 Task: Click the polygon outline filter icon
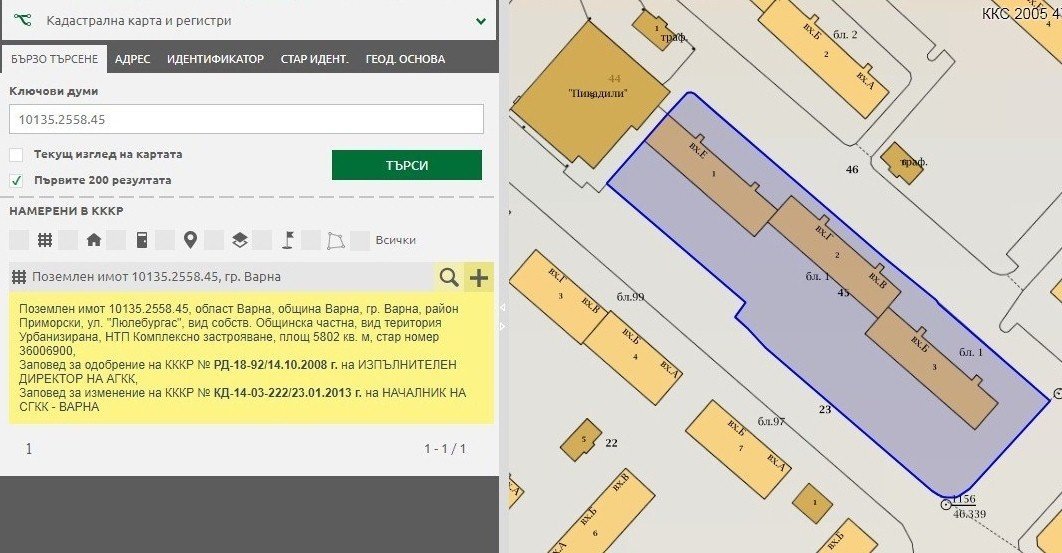coord(337,240)
